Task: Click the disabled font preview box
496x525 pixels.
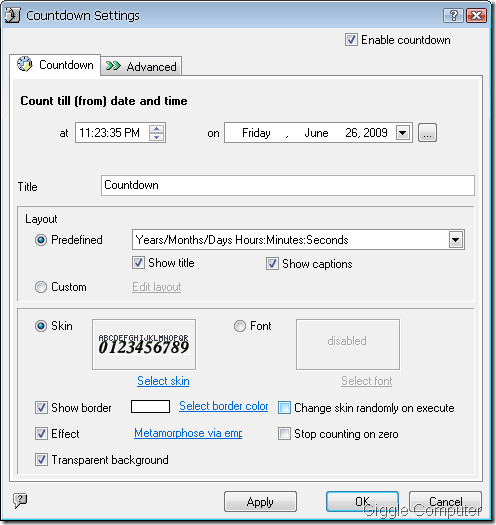Action: [348, 344]
